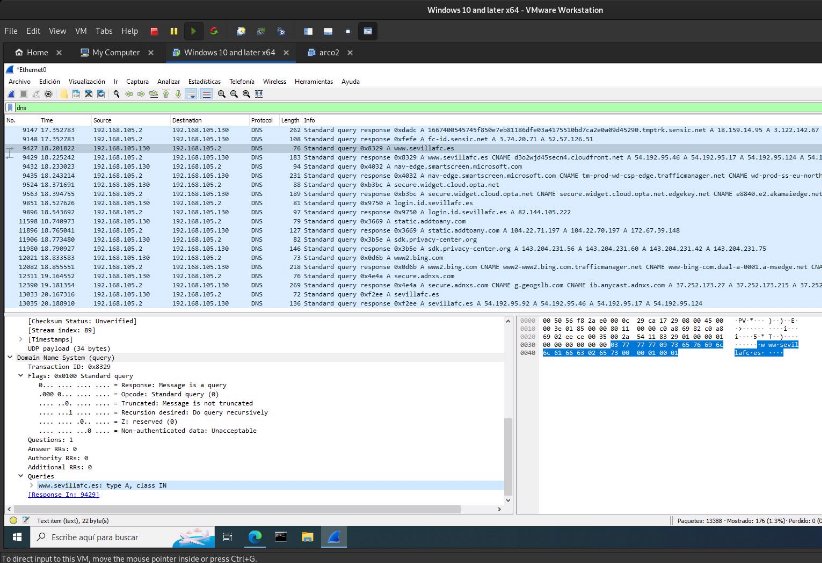Screen dimensions: 822x563
Task: Take VM snapshot icon
Action: (x=241, y=31)
